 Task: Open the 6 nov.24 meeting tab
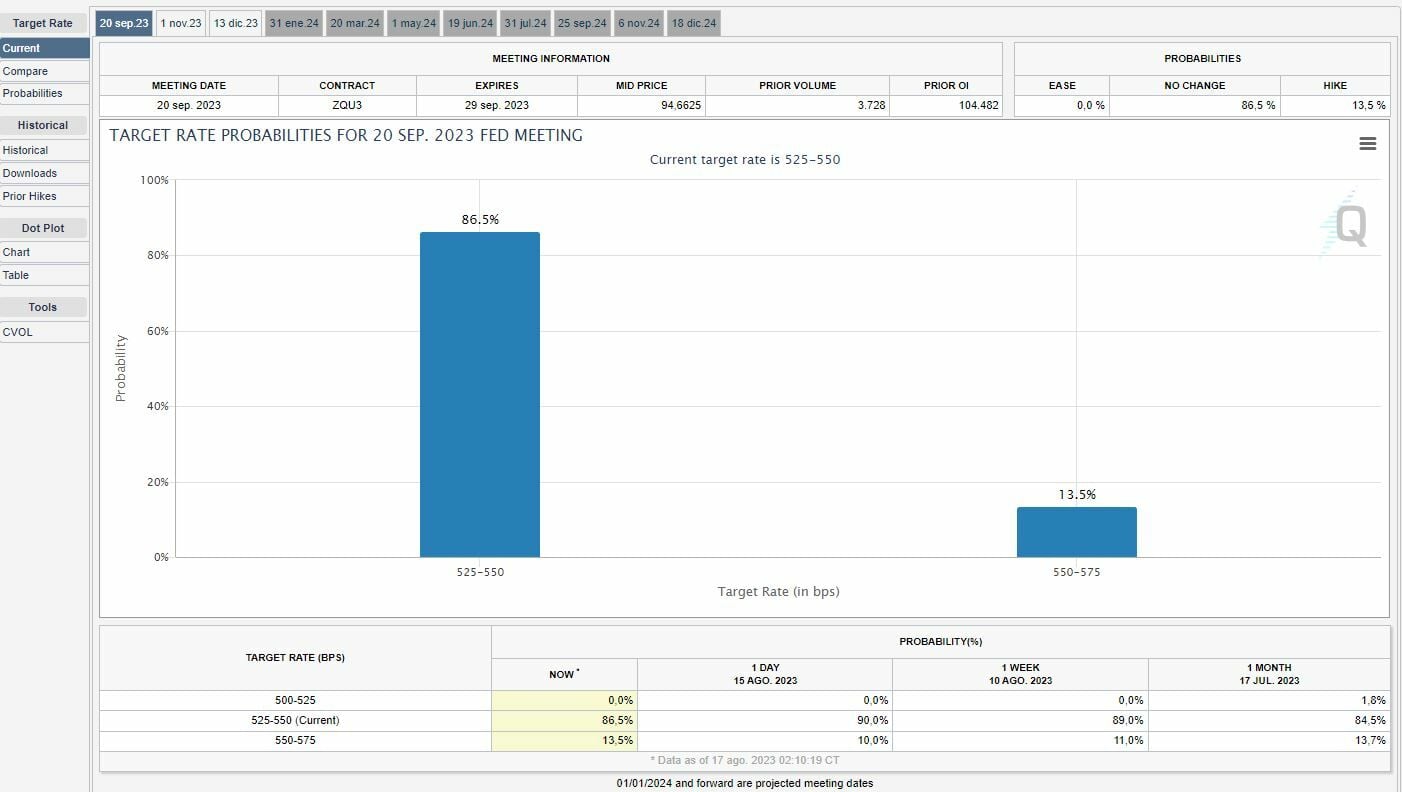coord(639,23)
